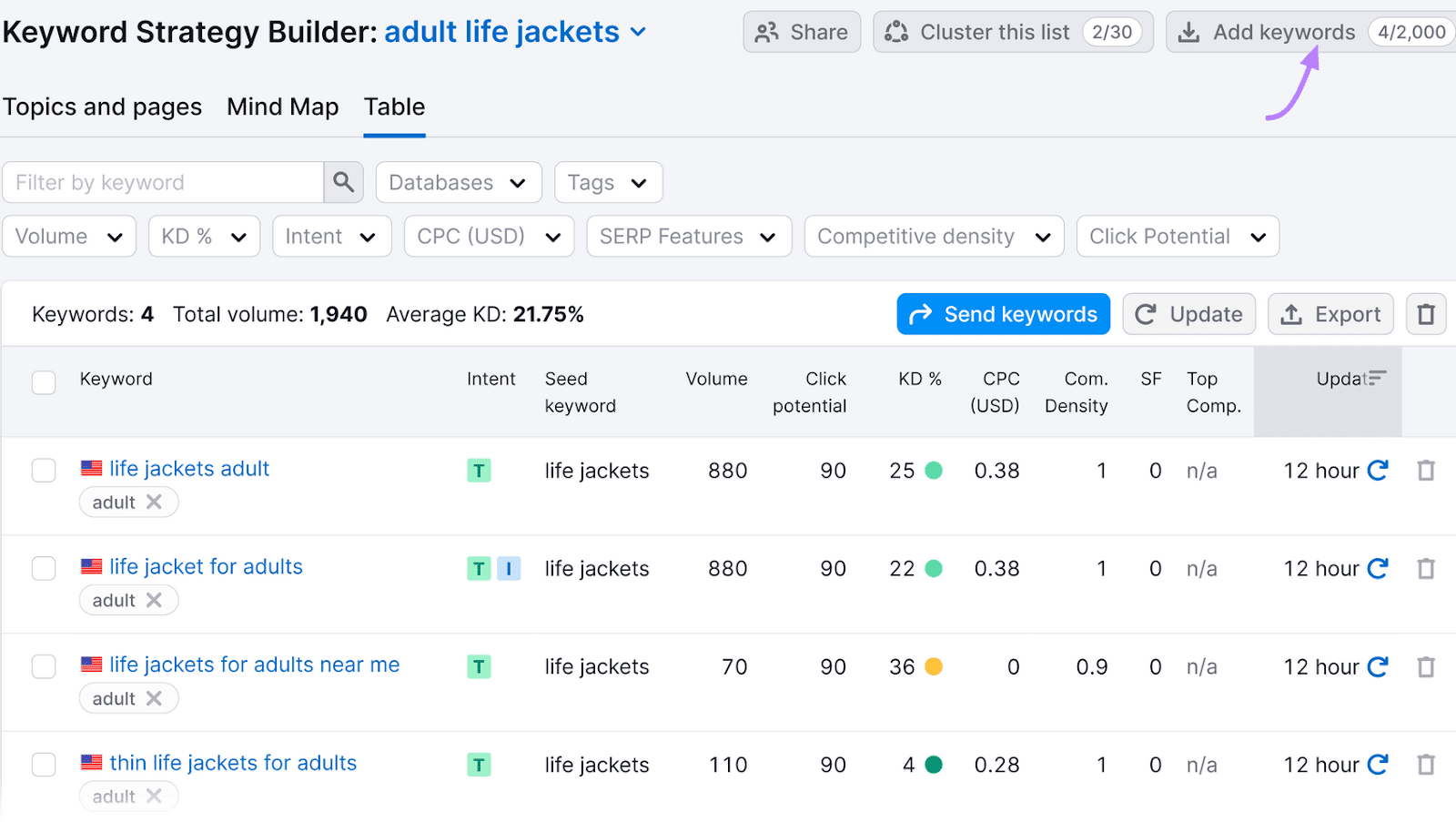Switch to Topics and pages tab

[x=102, y=107]
